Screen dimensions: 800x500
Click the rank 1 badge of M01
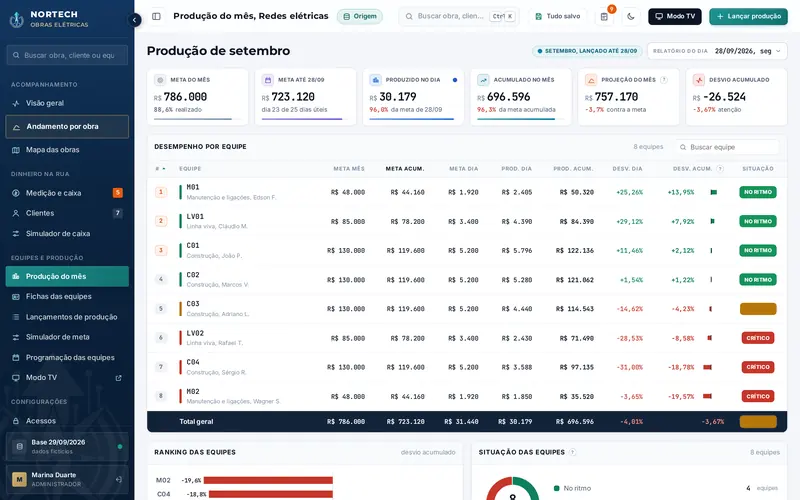(x=161, y=192)
